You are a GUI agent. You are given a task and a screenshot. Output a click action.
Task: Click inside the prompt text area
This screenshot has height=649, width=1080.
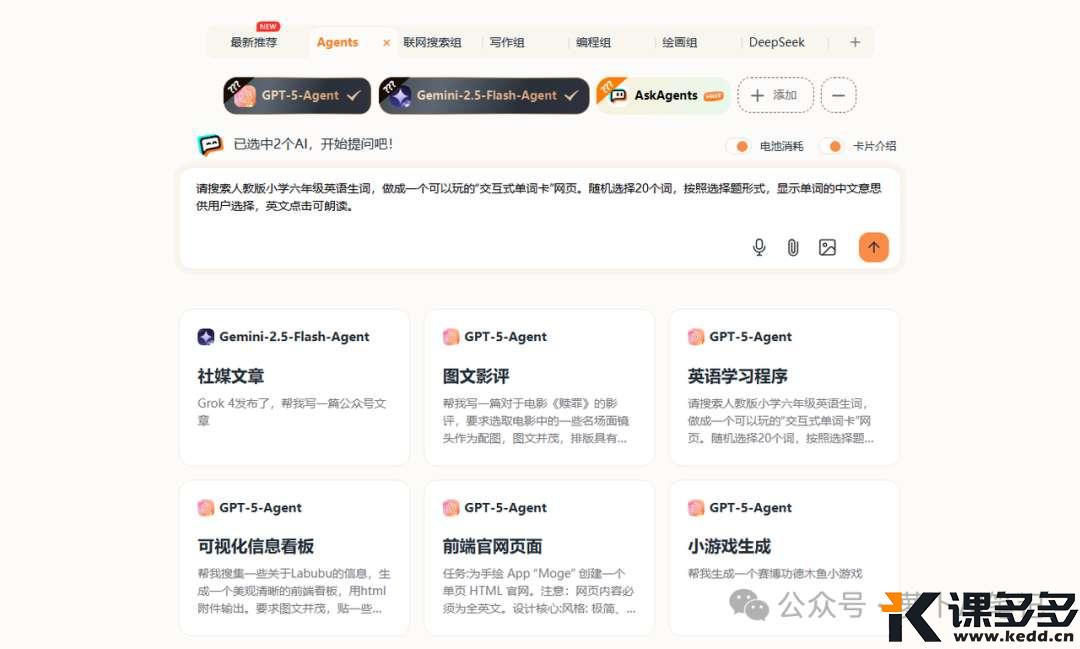coord(539,218)
